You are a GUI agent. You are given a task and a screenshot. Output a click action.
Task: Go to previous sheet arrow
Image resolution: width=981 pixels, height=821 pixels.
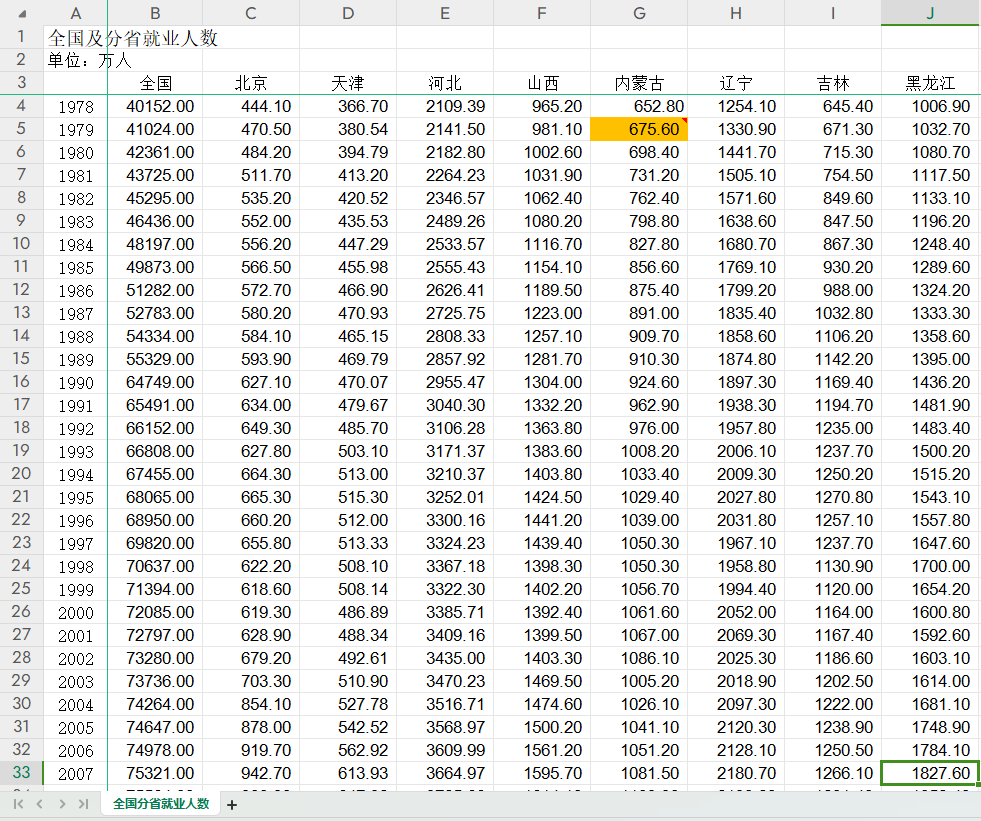coord(39,804)
